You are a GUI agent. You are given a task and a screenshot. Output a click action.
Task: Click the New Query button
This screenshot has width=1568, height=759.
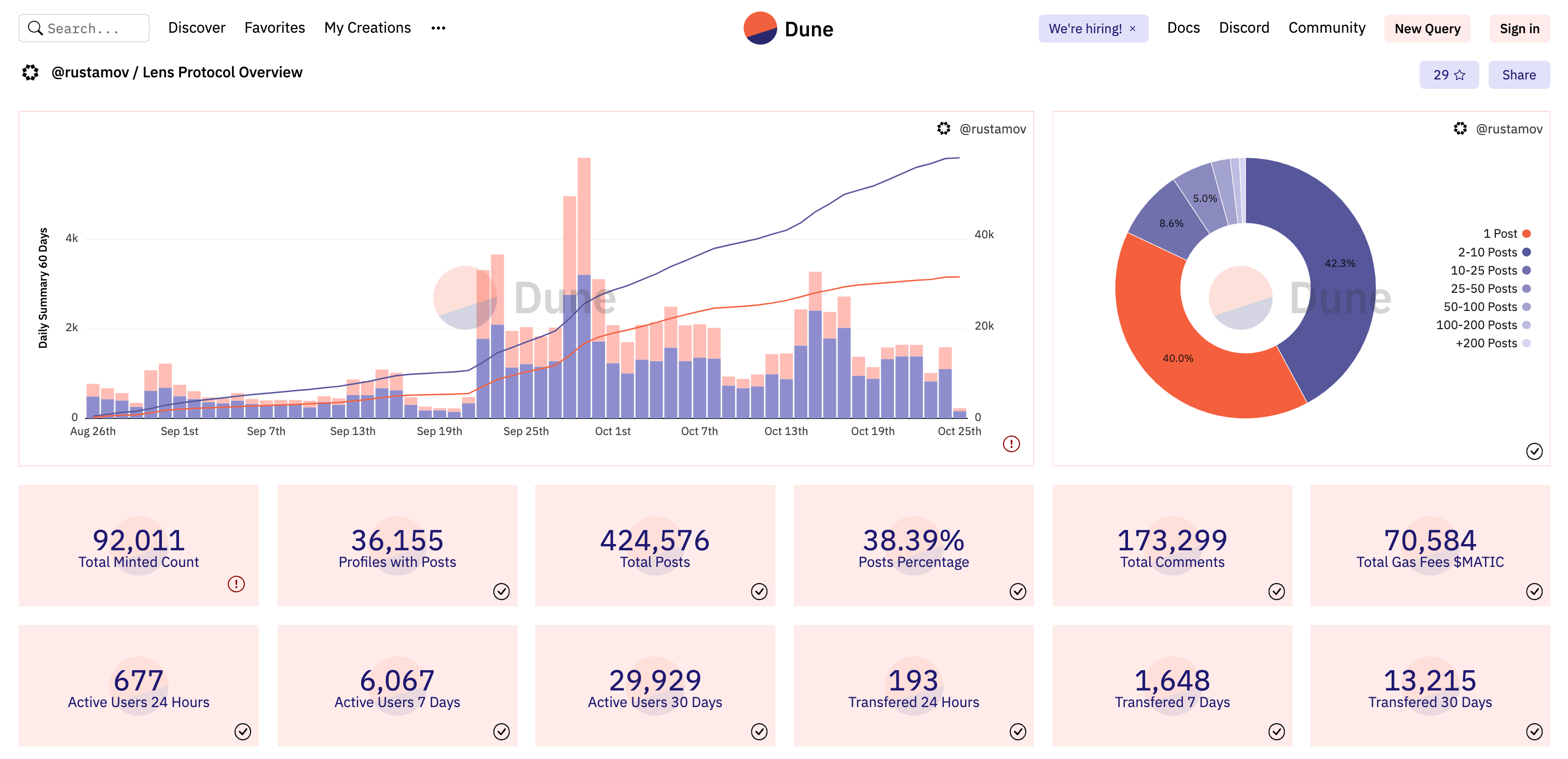tap(1427, 29)
